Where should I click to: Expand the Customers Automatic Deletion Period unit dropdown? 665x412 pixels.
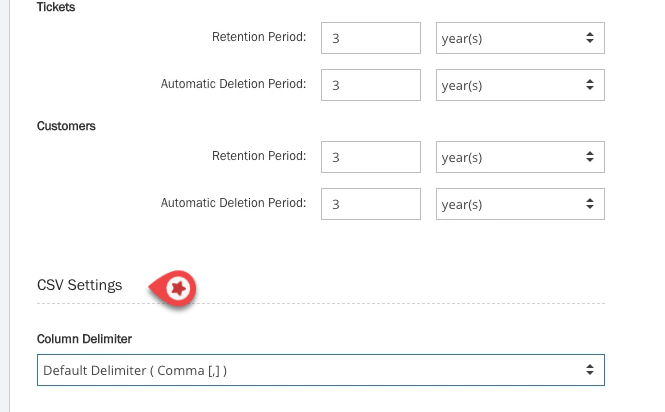(x=520, y=204)
